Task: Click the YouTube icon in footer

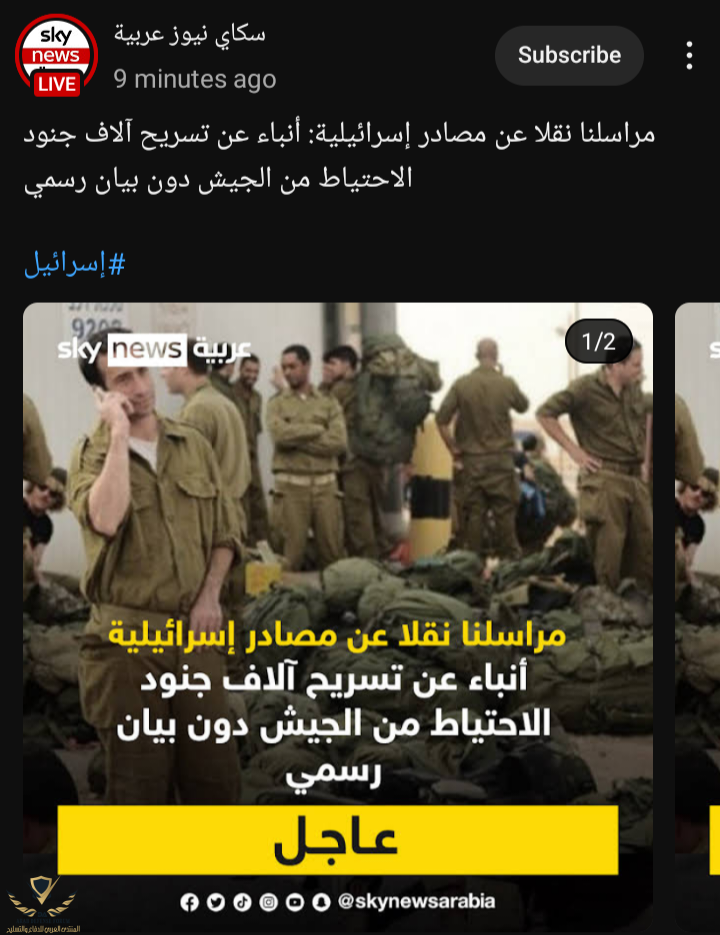Action: [x=295, y=902]
